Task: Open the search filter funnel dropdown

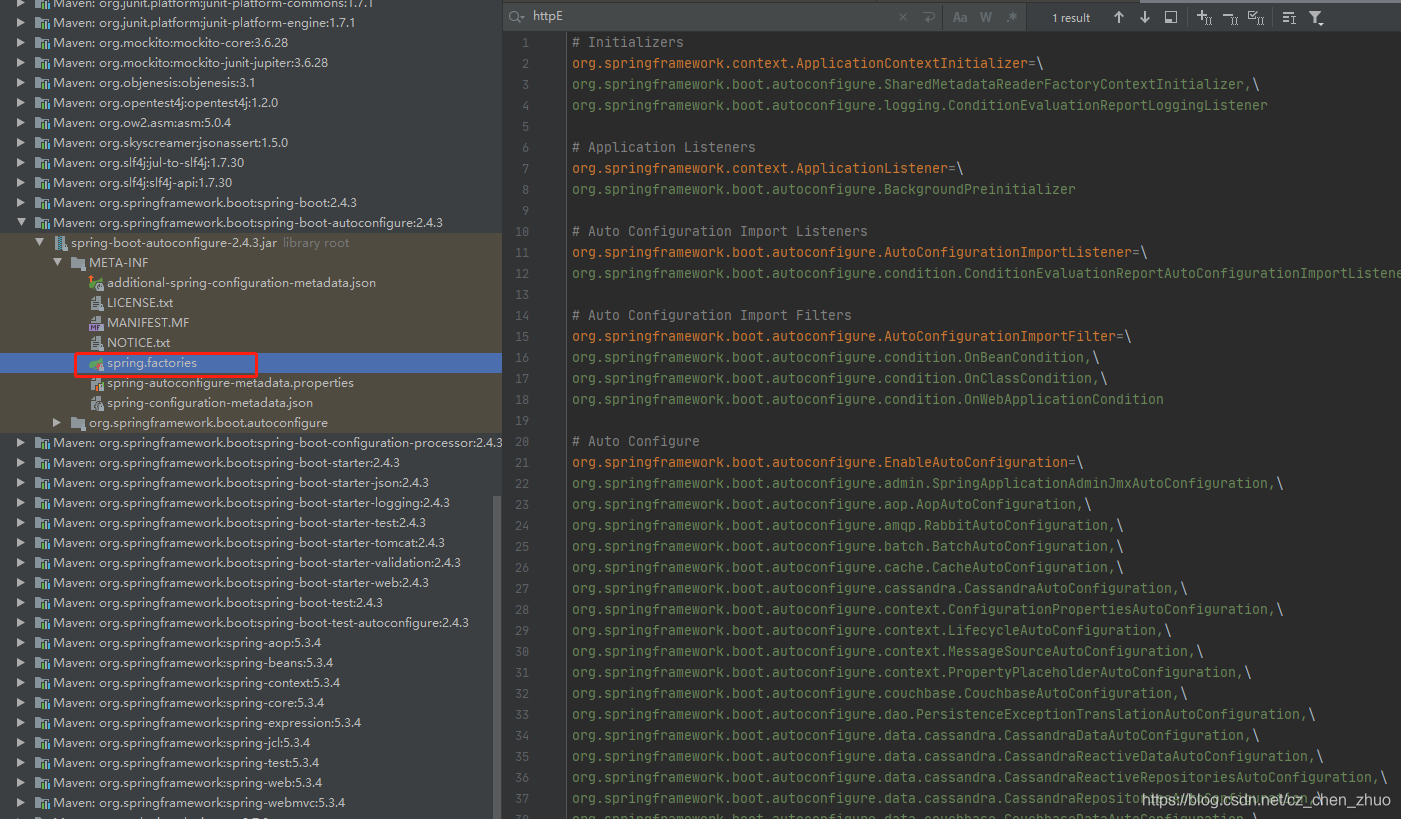Action: tap(1316, 17)
